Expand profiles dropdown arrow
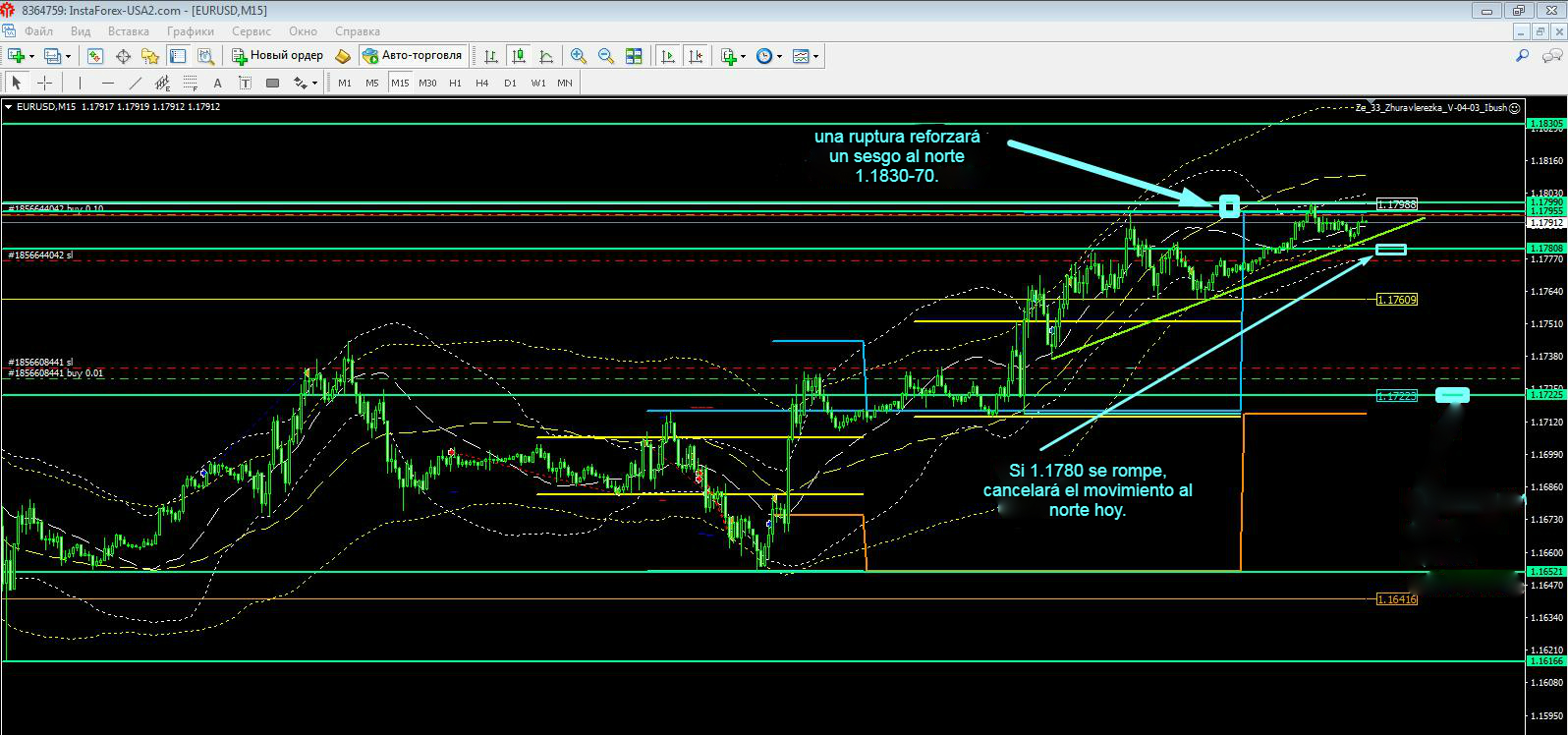 click(x=69, y=56)
